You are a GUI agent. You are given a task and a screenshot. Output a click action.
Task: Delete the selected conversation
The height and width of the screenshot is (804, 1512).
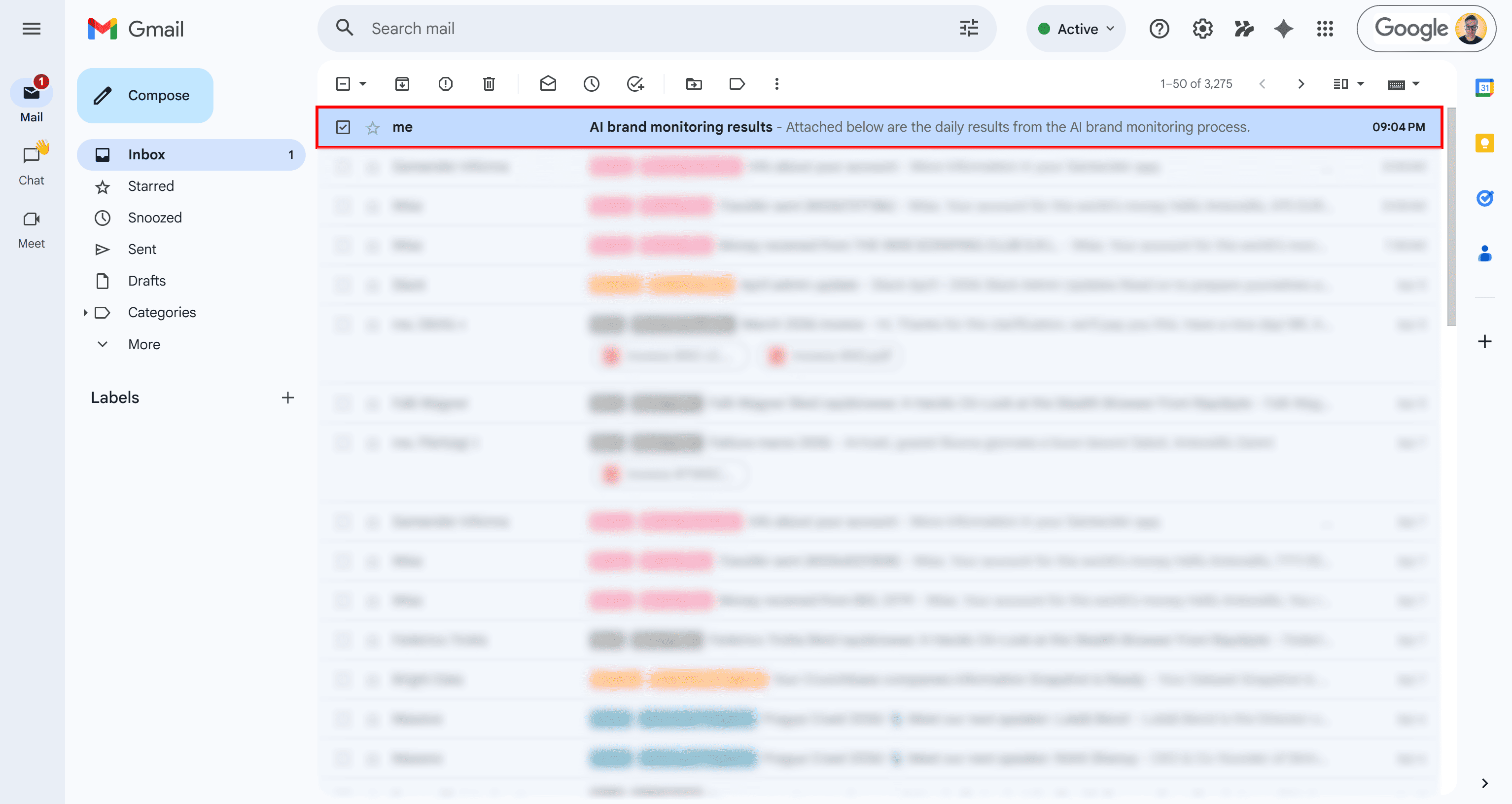489,83
